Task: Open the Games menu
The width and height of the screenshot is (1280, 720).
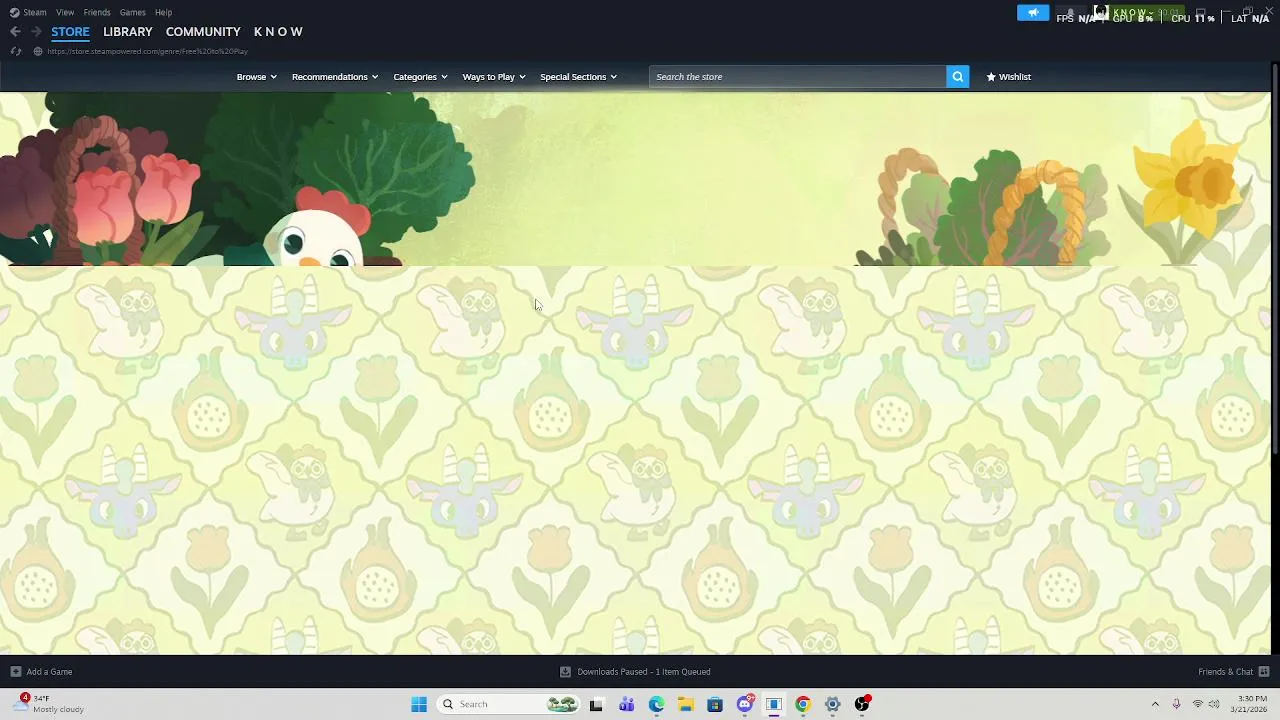Action: pos(133,12)
